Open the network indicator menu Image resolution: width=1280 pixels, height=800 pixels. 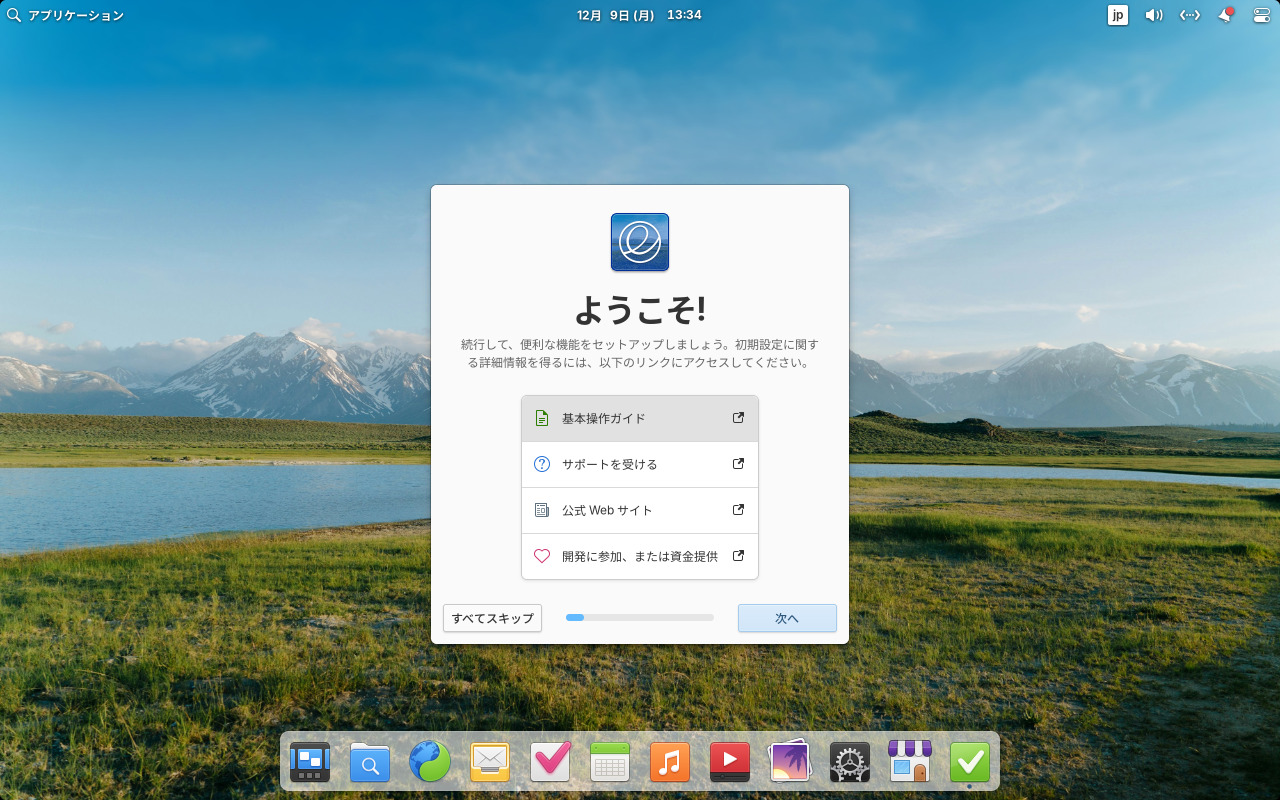tap(1189, 15)
